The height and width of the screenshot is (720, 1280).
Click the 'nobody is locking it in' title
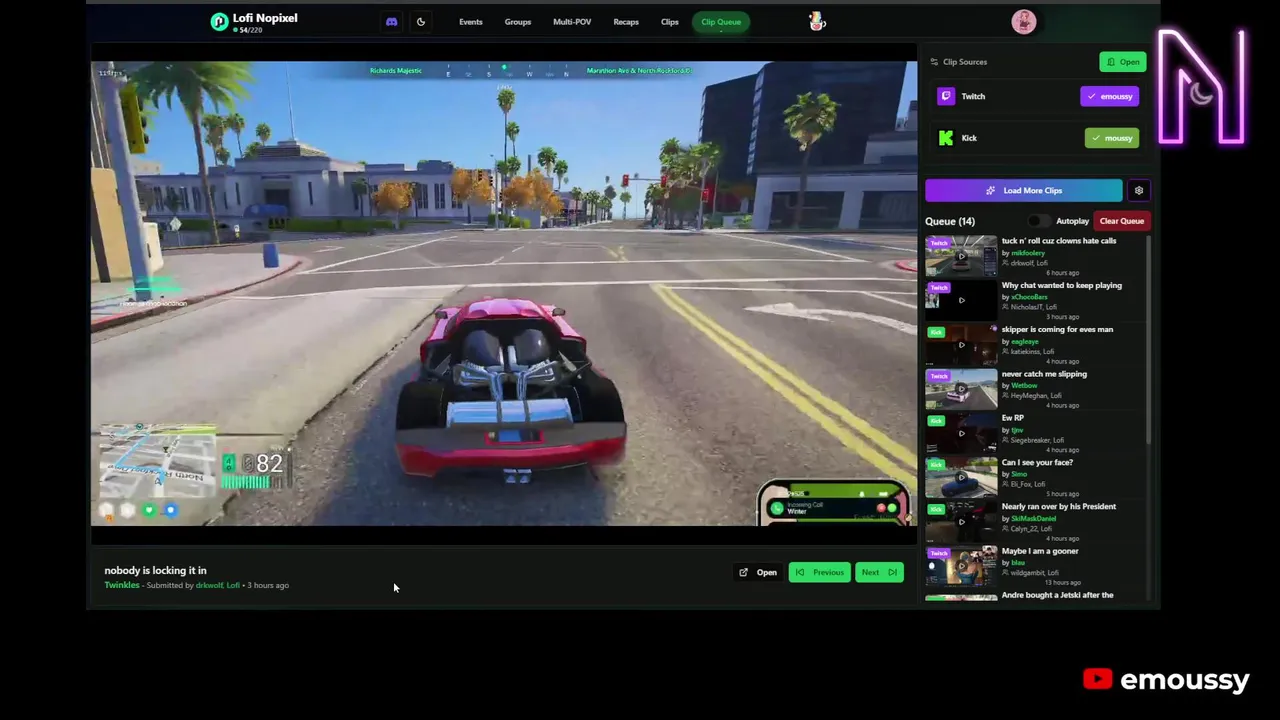click(155, 570)
